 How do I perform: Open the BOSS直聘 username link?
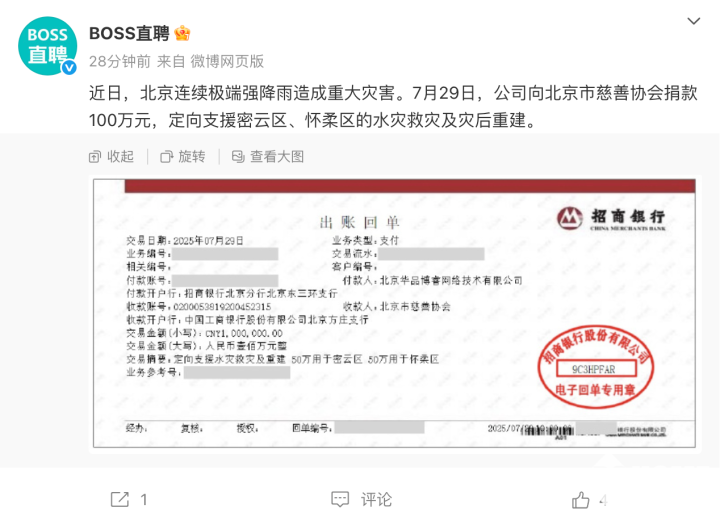129,34
